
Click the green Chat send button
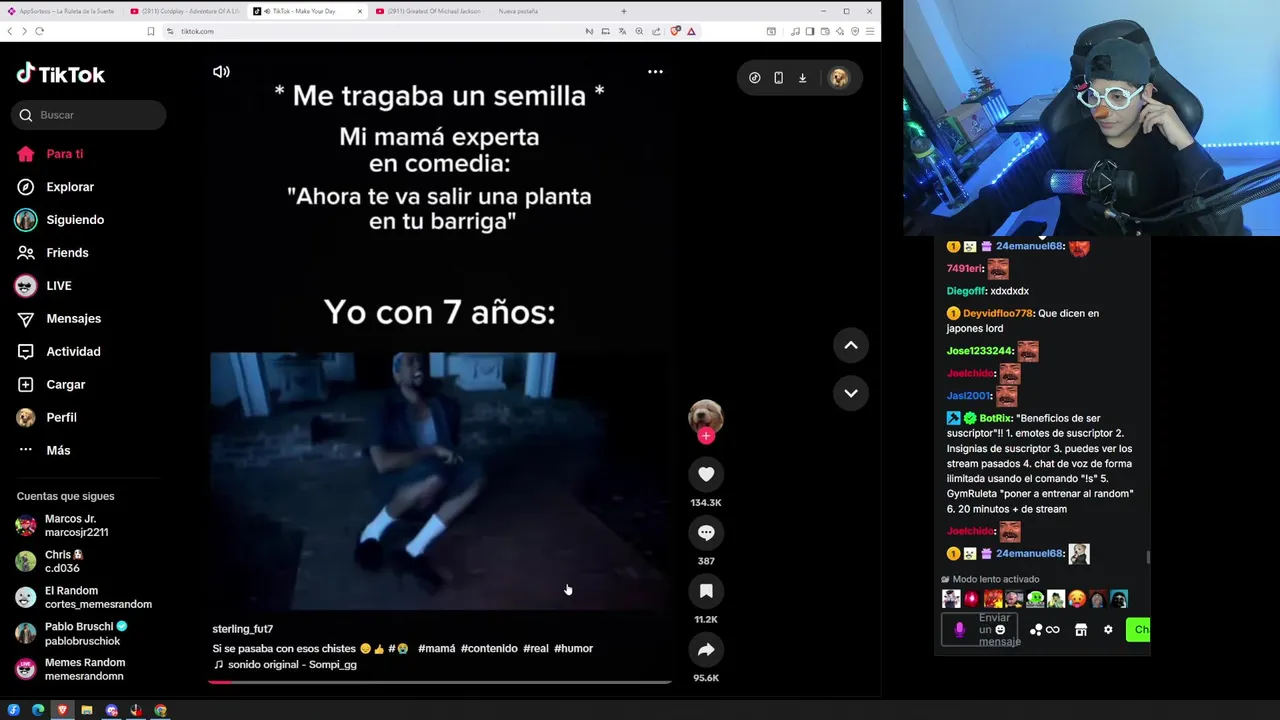(x=1138, y=629)
